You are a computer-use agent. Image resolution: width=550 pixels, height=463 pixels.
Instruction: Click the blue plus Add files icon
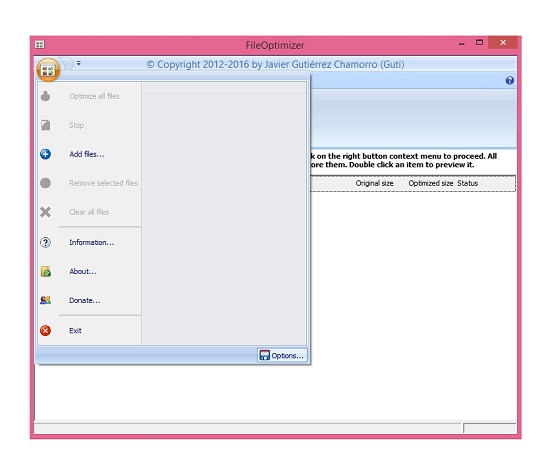(46, 154)
